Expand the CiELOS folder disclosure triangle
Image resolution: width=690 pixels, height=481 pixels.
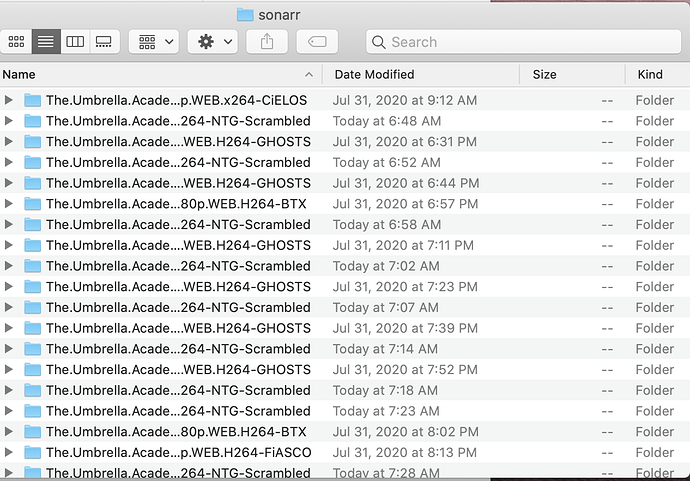[8, 100]
